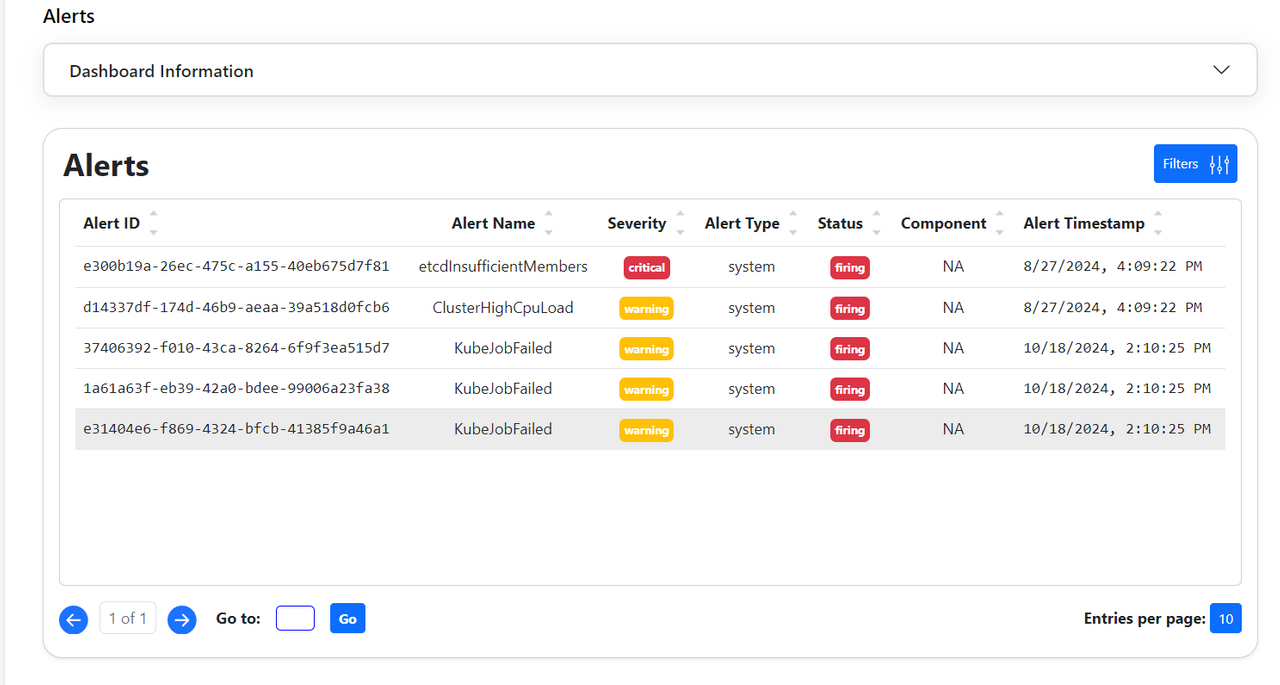Focus the Go to page input field
Screen dimensions: 1280x685
(295, 618)
